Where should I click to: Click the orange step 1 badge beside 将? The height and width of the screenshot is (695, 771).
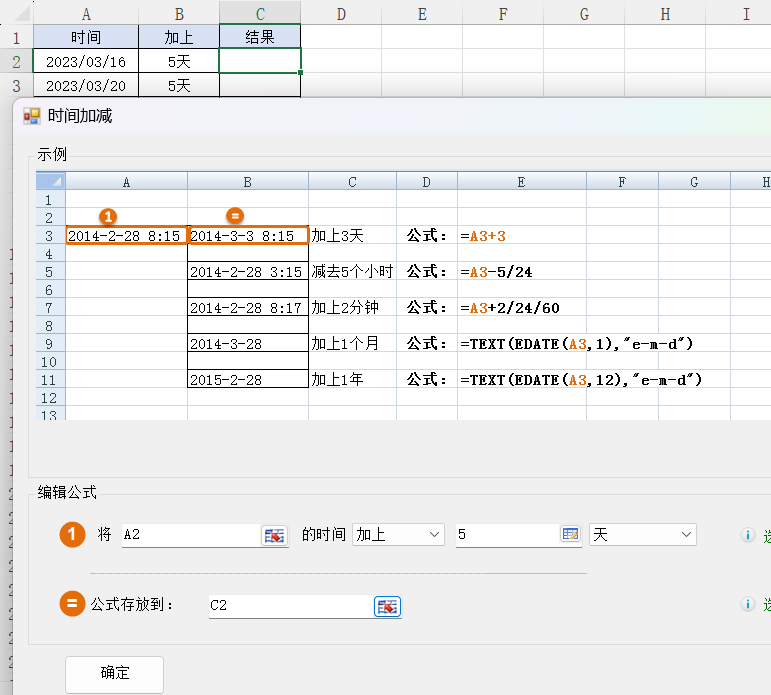click(72, 535)
